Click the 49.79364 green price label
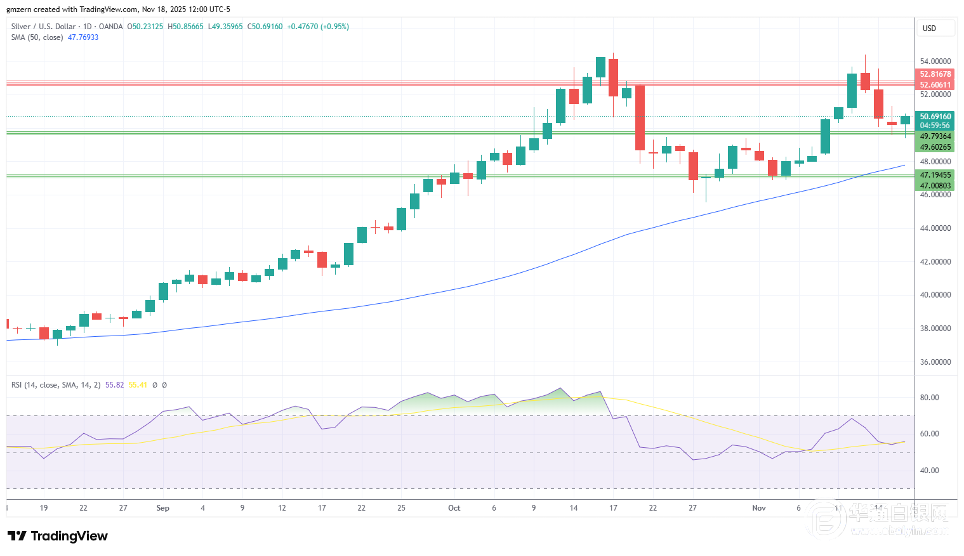 [935, 137]
